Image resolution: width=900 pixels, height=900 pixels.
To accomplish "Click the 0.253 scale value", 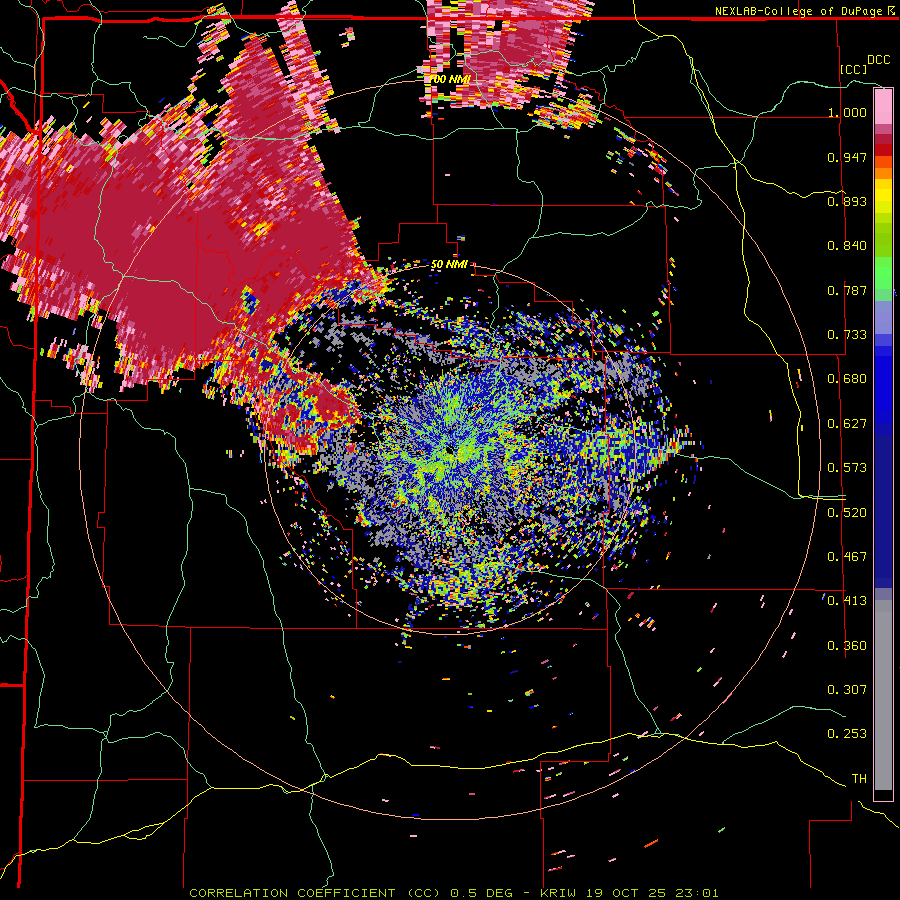I will click(847, 734).
